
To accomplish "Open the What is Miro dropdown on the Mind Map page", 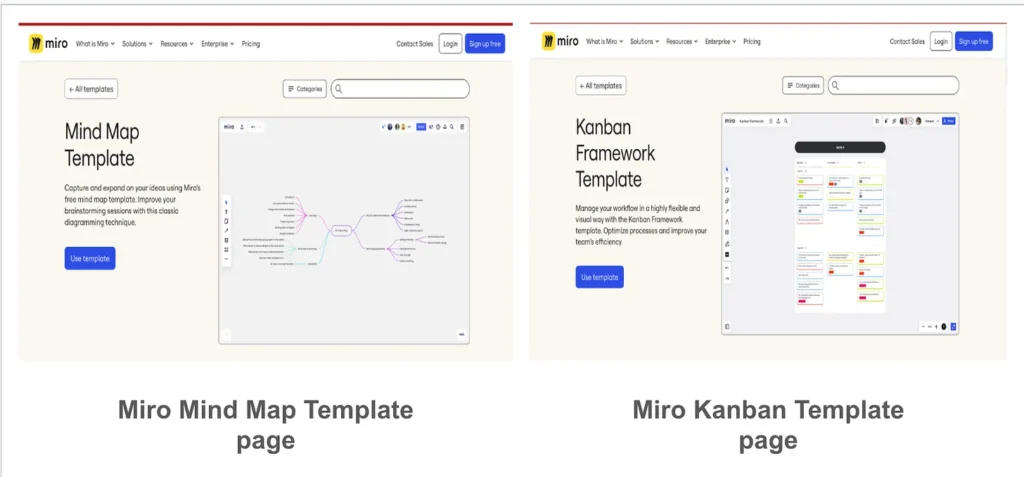I will tap(95, 44).
